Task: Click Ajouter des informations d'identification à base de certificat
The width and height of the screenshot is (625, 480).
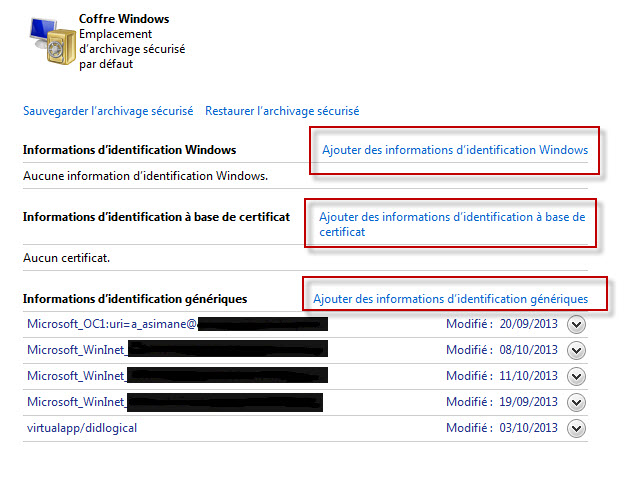Action: click(x=452, y=224)
